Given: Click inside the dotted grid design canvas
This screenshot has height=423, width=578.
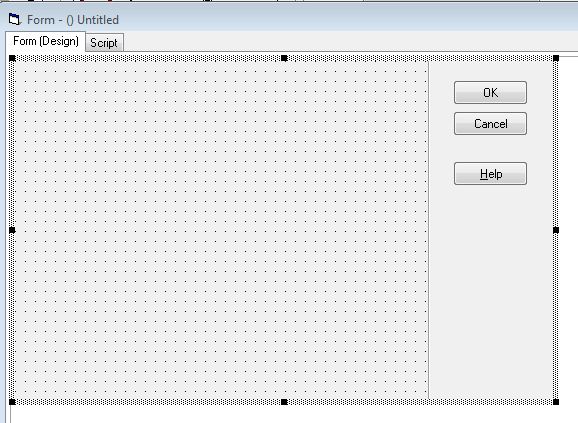Looking at the screenshot, I should pos(221,230).
